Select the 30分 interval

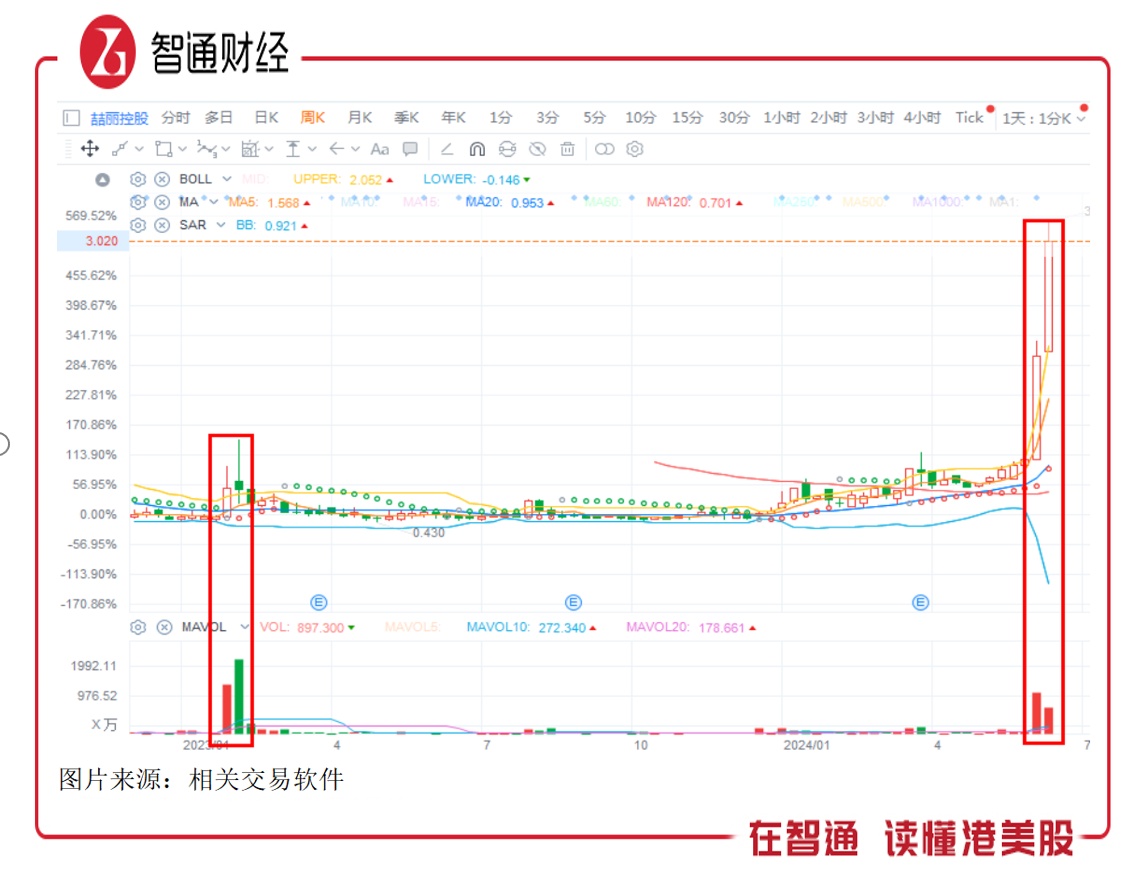[735, 117]
